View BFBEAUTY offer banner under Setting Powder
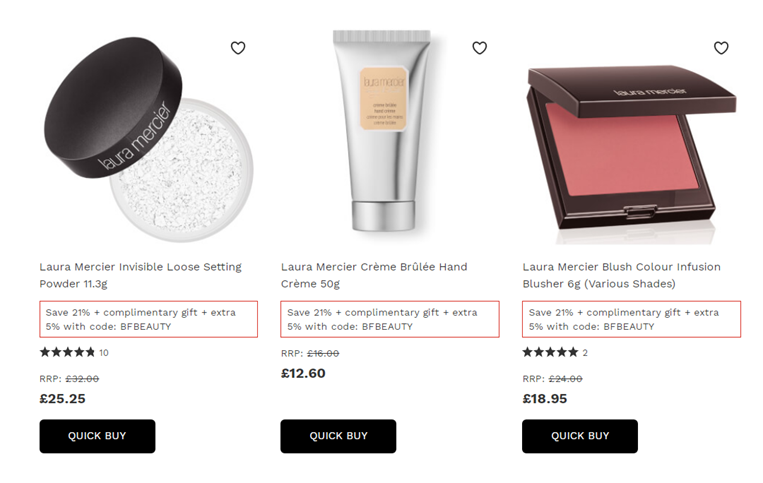Viewport: 763px width, 483px height. click(148, 319)
